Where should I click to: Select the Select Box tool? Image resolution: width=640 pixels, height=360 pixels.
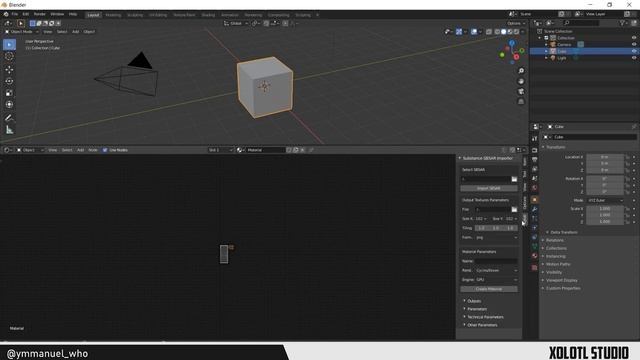9,44
